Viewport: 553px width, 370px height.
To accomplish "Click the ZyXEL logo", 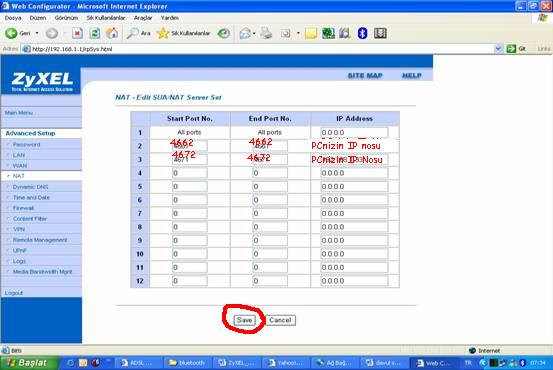I will 42,81.
